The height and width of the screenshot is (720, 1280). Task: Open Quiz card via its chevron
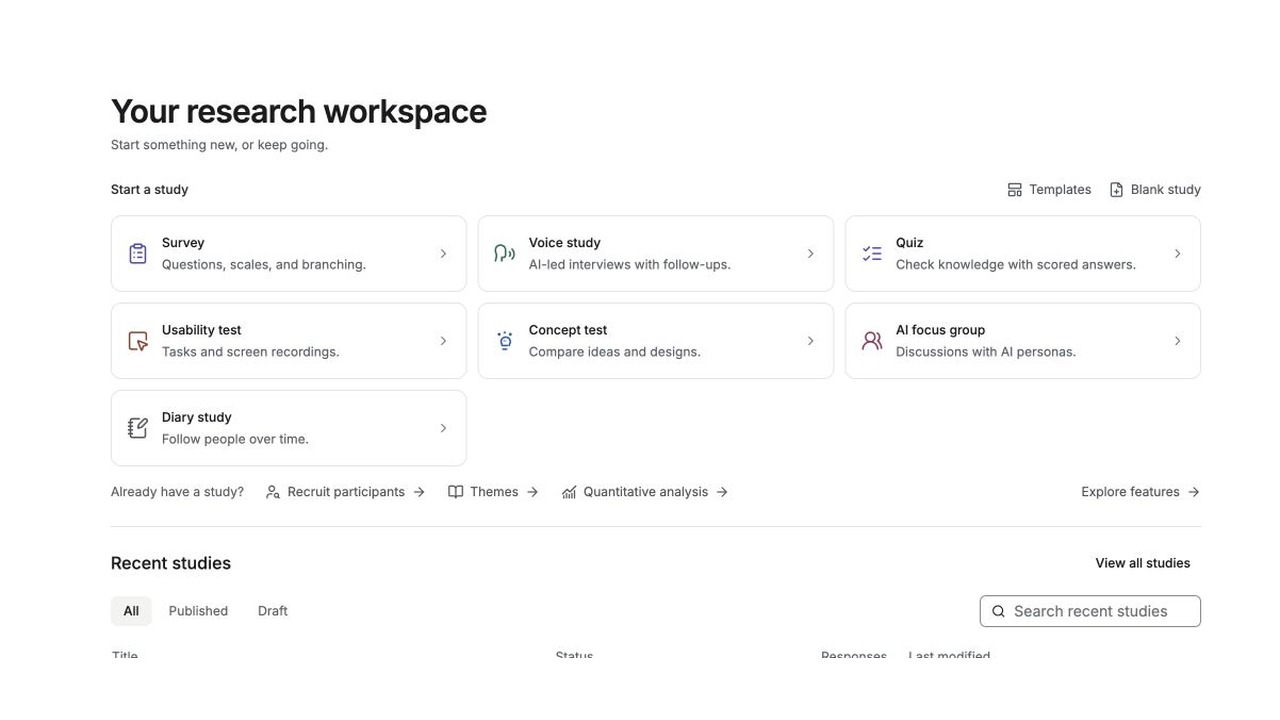(1177, 254)
